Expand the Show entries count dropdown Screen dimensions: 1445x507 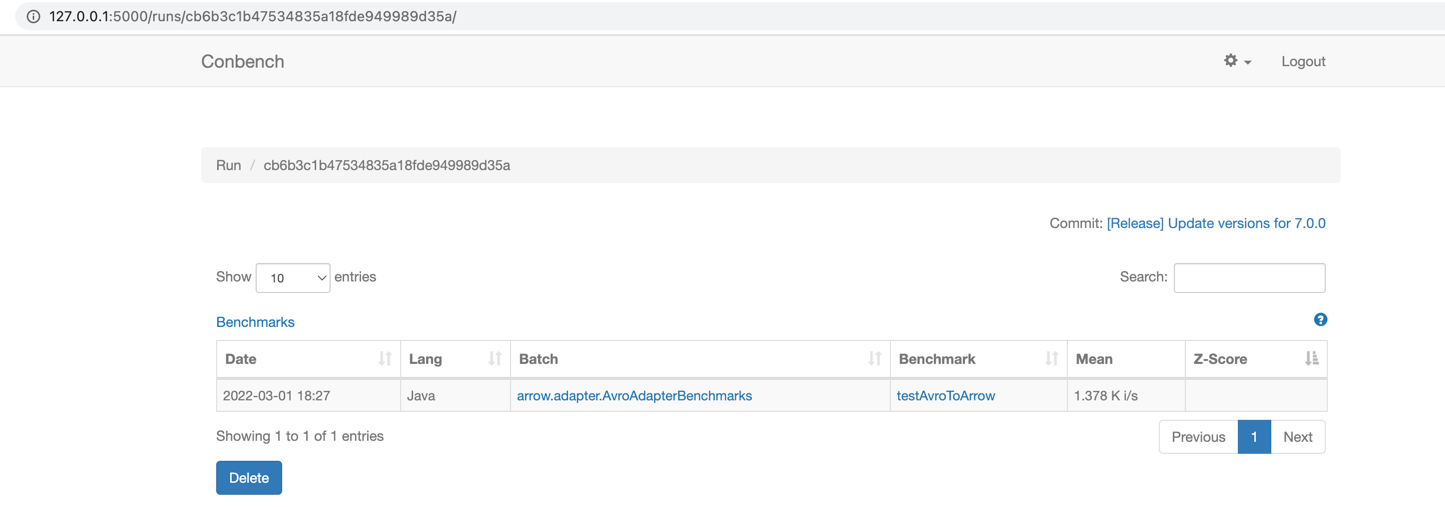[x=293, y=278]
